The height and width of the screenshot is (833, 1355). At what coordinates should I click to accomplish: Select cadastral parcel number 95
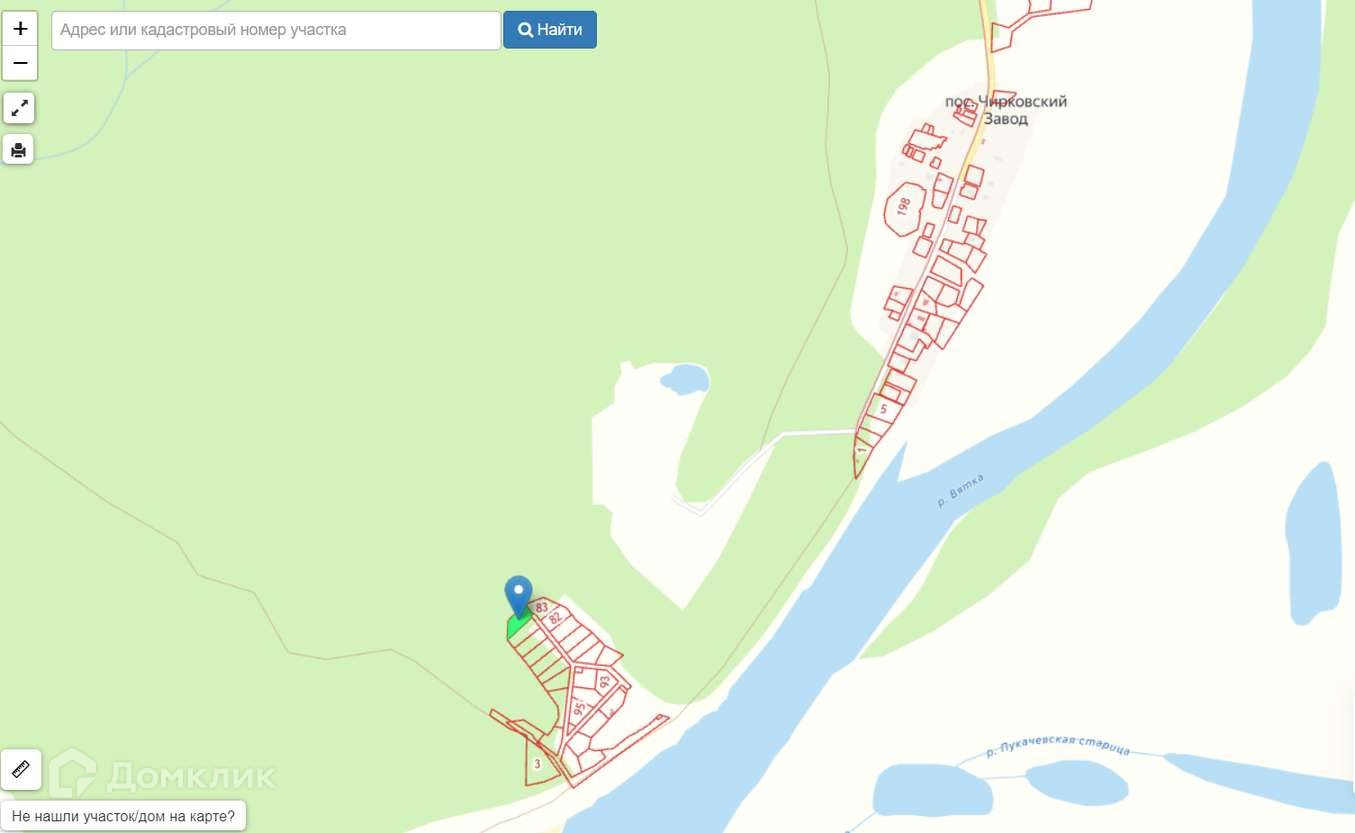(579, 708)
